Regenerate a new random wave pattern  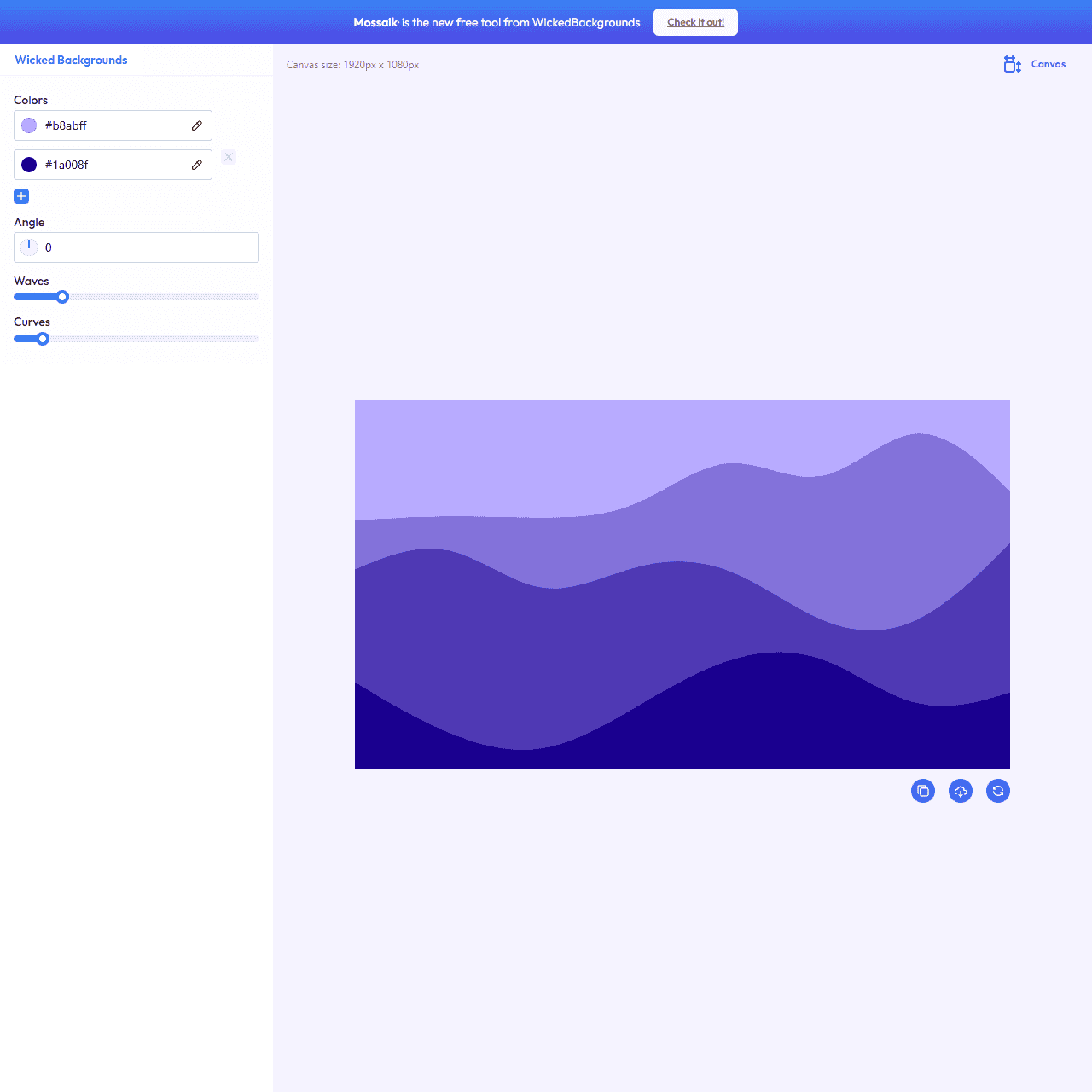pyautogui.click(x=997, y=791)
